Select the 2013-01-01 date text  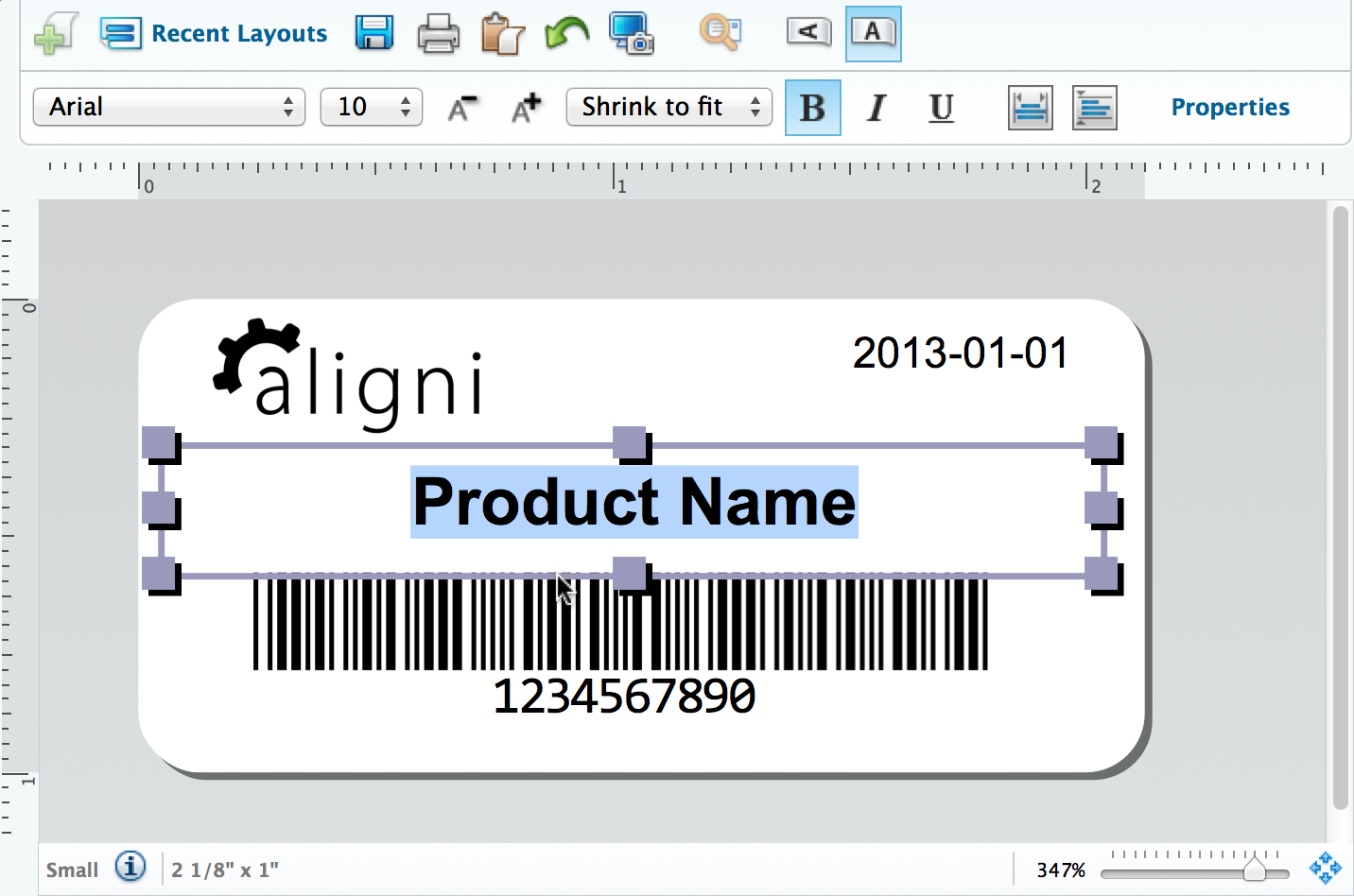coord(960,353)
